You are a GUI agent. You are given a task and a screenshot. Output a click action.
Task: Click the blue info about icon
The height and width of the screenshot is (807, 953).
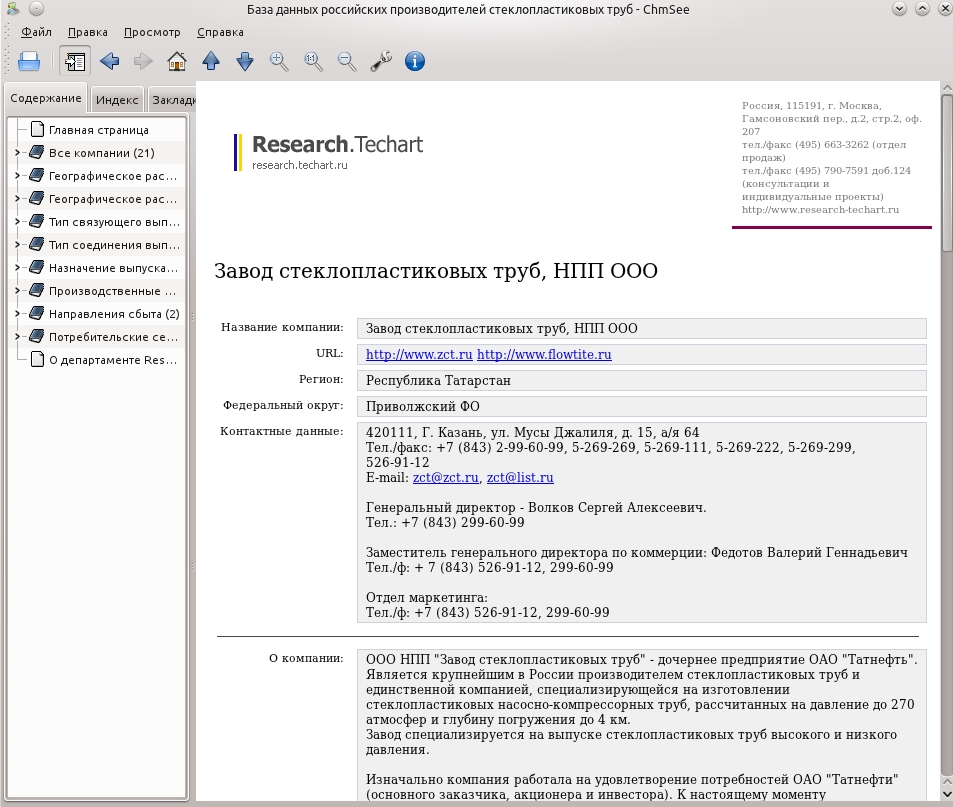click(415, 61)
